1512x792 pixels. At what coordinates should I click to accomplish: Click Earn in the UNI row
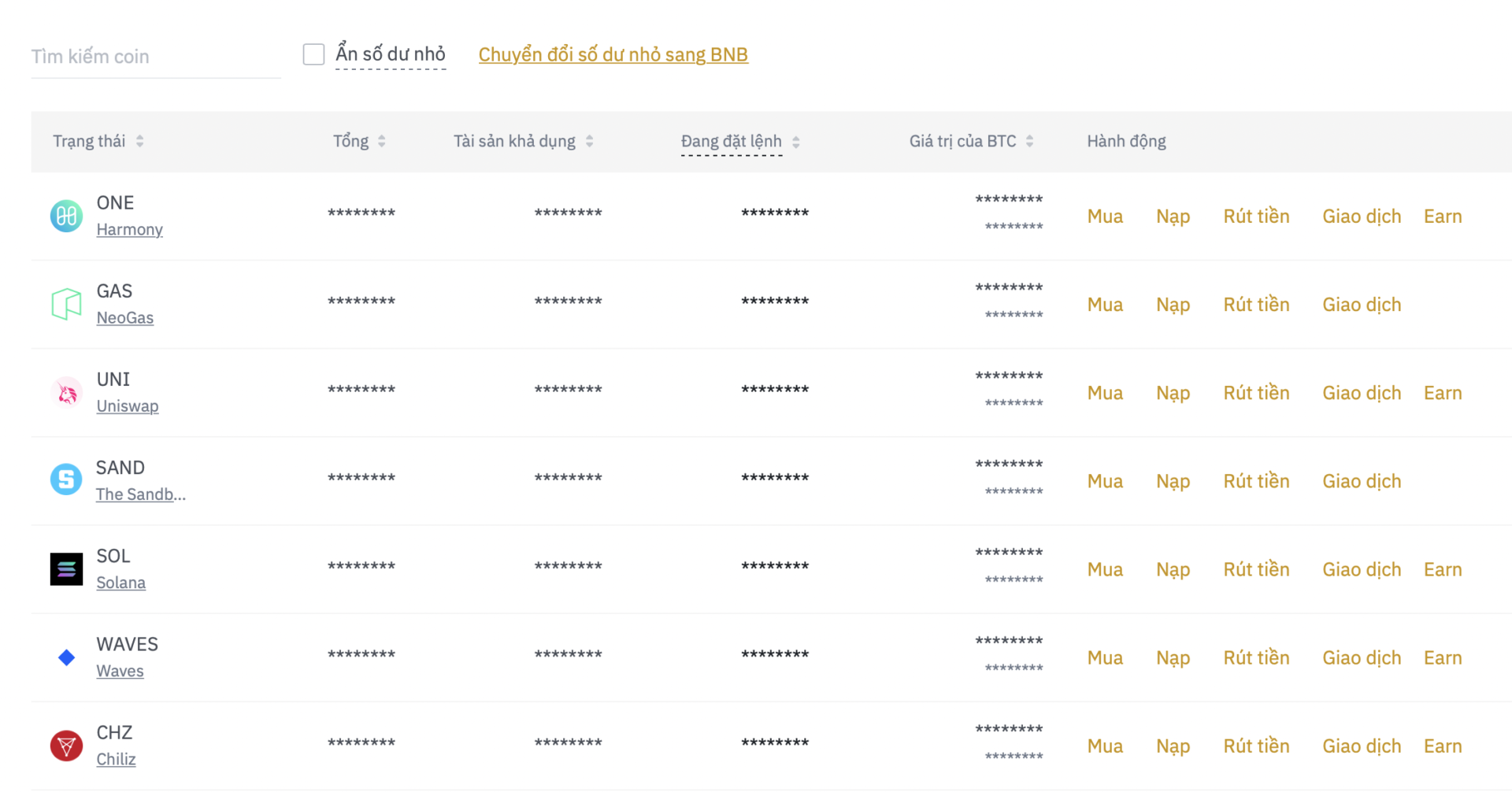[1443, 393]
